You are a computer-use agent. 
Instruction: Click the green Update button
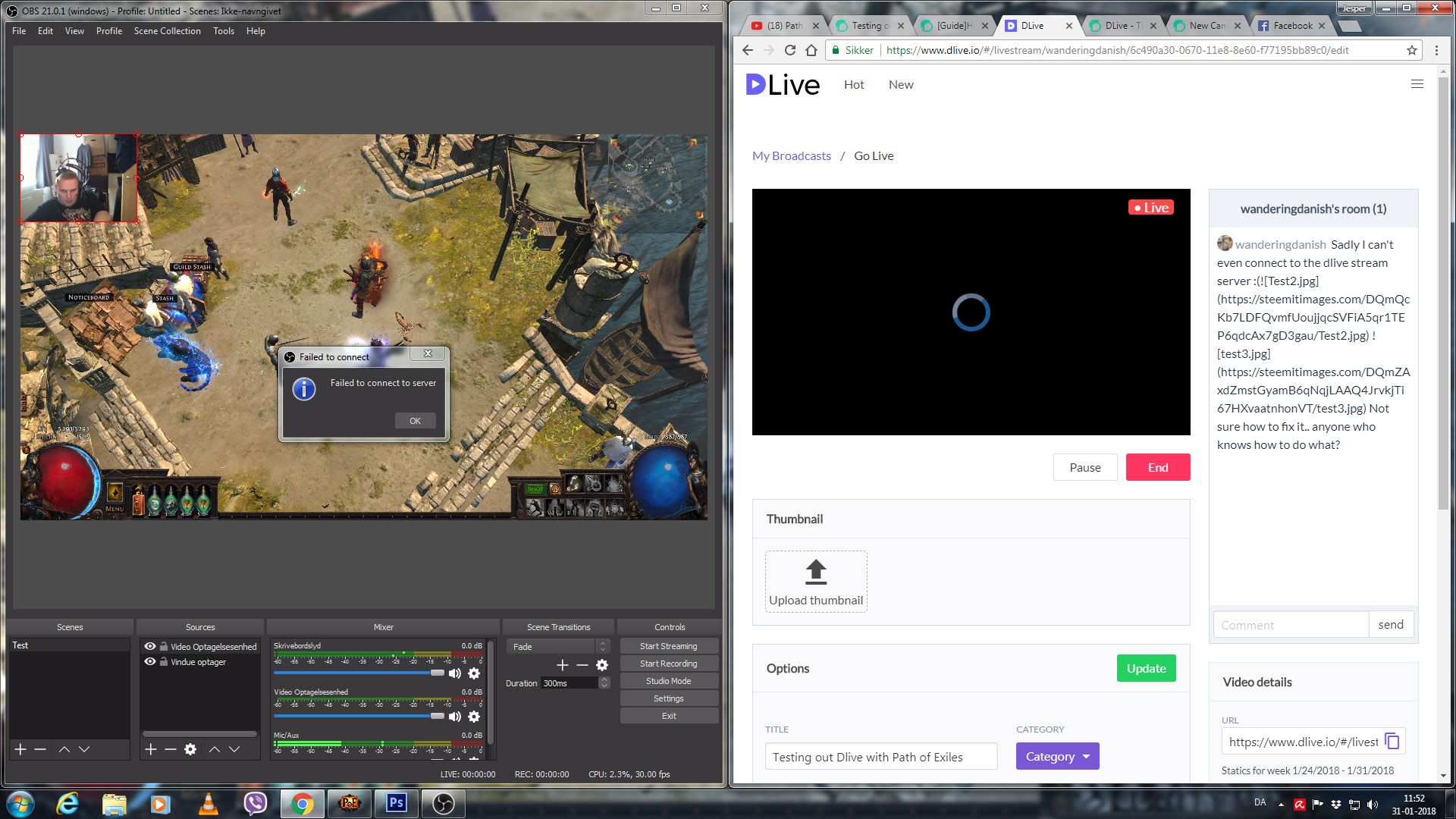pyautogui.click(x=1146, y=668)
